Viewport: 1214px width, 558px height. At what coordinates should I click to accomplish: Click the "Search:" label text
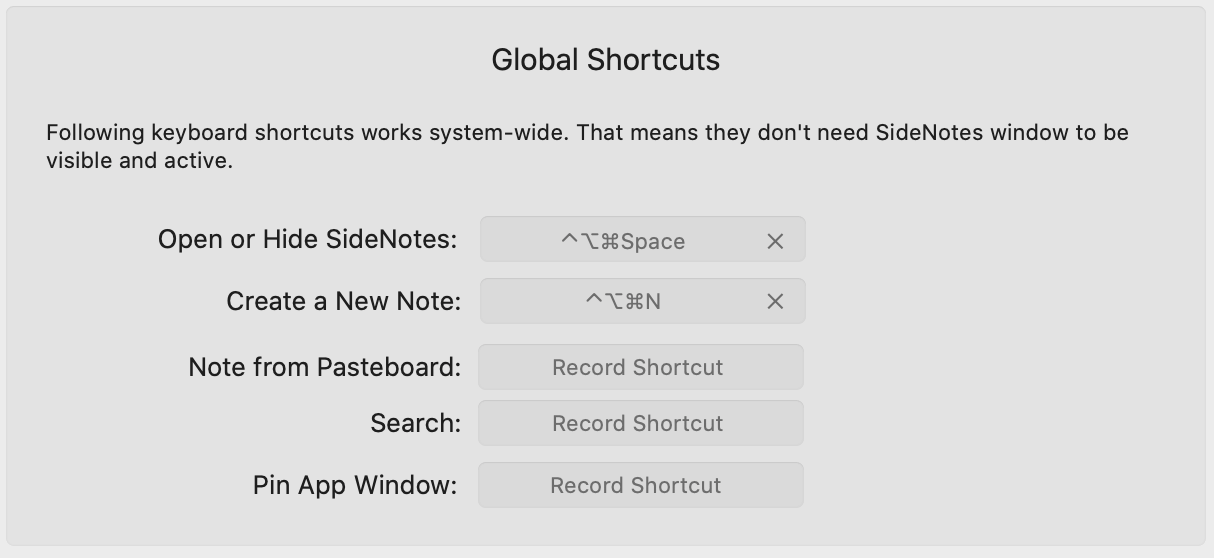(x=416, y=423)
